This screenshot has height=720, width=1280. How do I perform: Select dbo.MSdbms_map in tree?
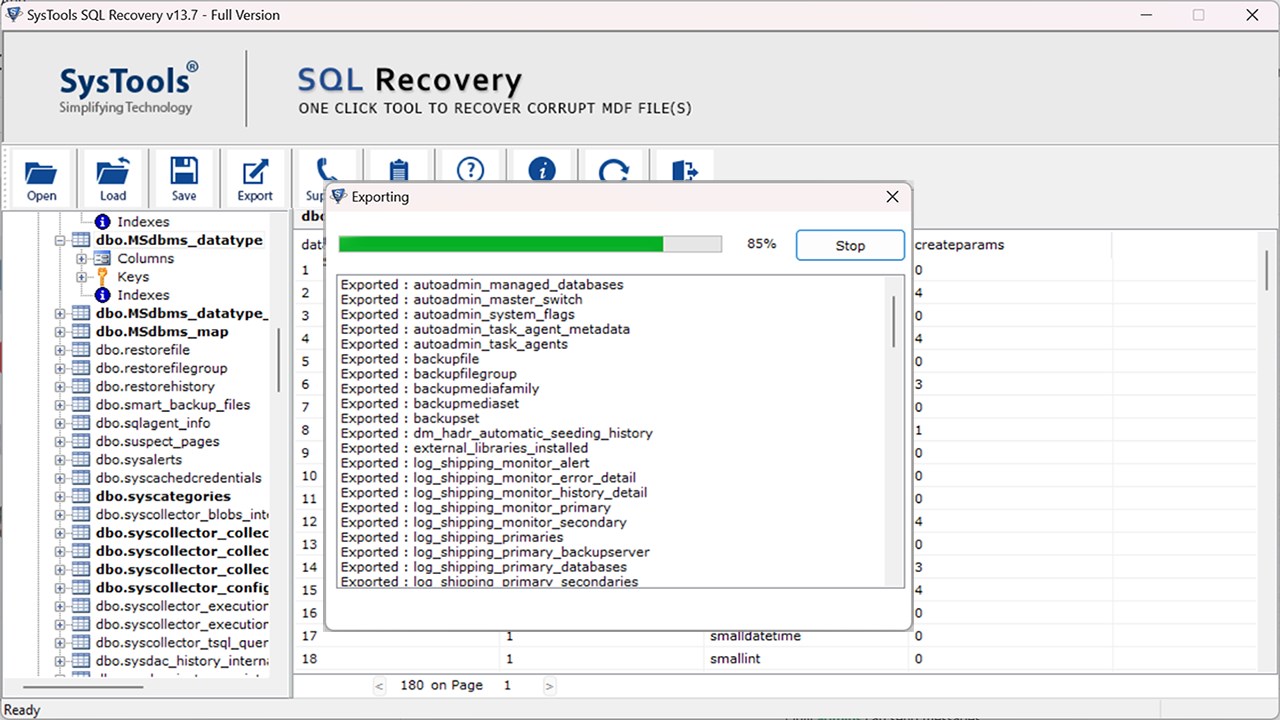(162, 332)
